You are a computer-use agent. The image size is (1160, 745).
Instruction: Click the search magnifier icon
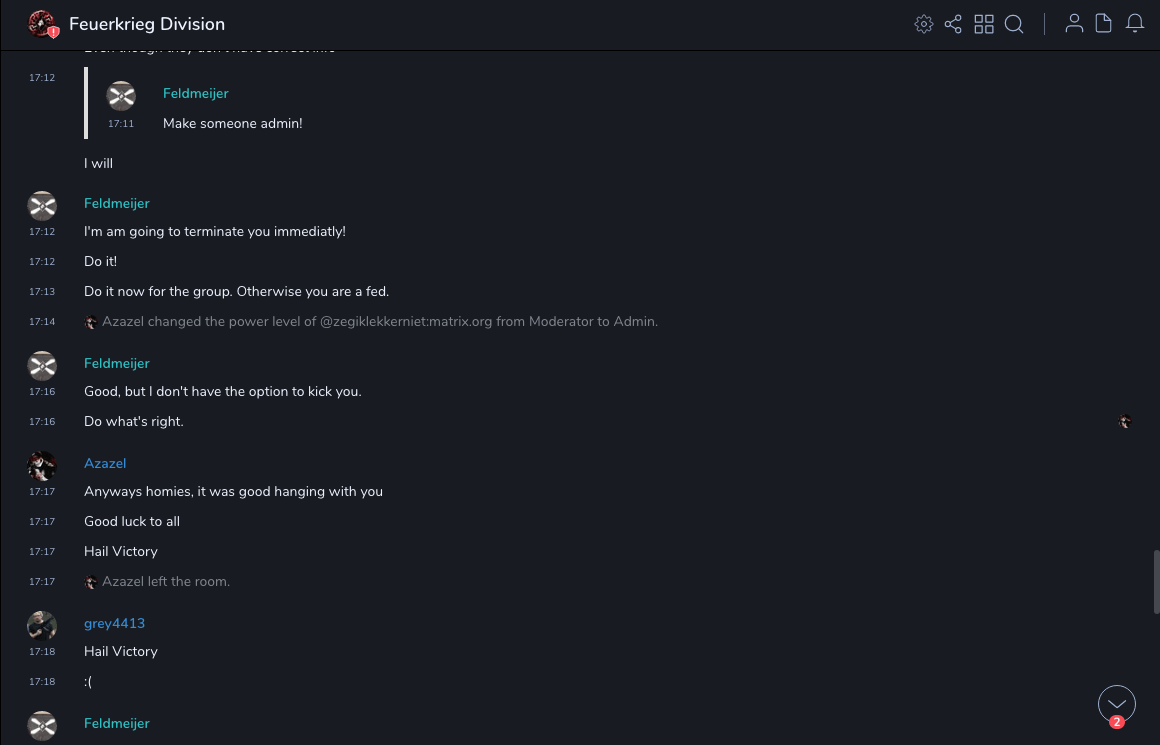1014,24
